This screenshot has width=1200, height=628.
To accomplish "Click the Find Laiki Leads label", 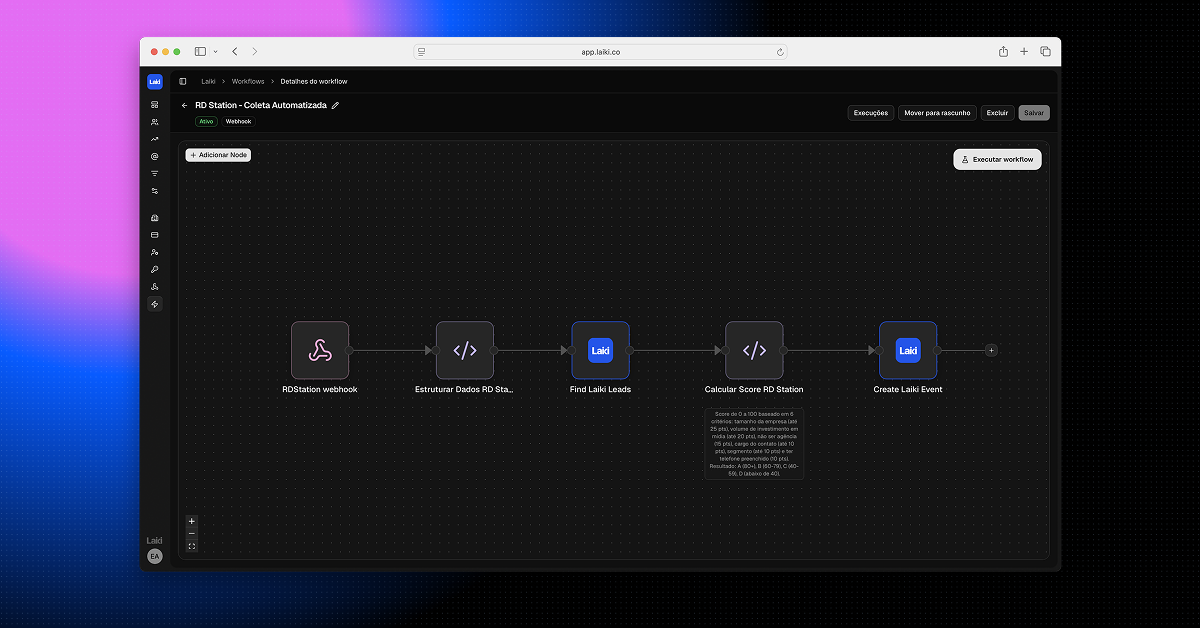I will point(600,389).
